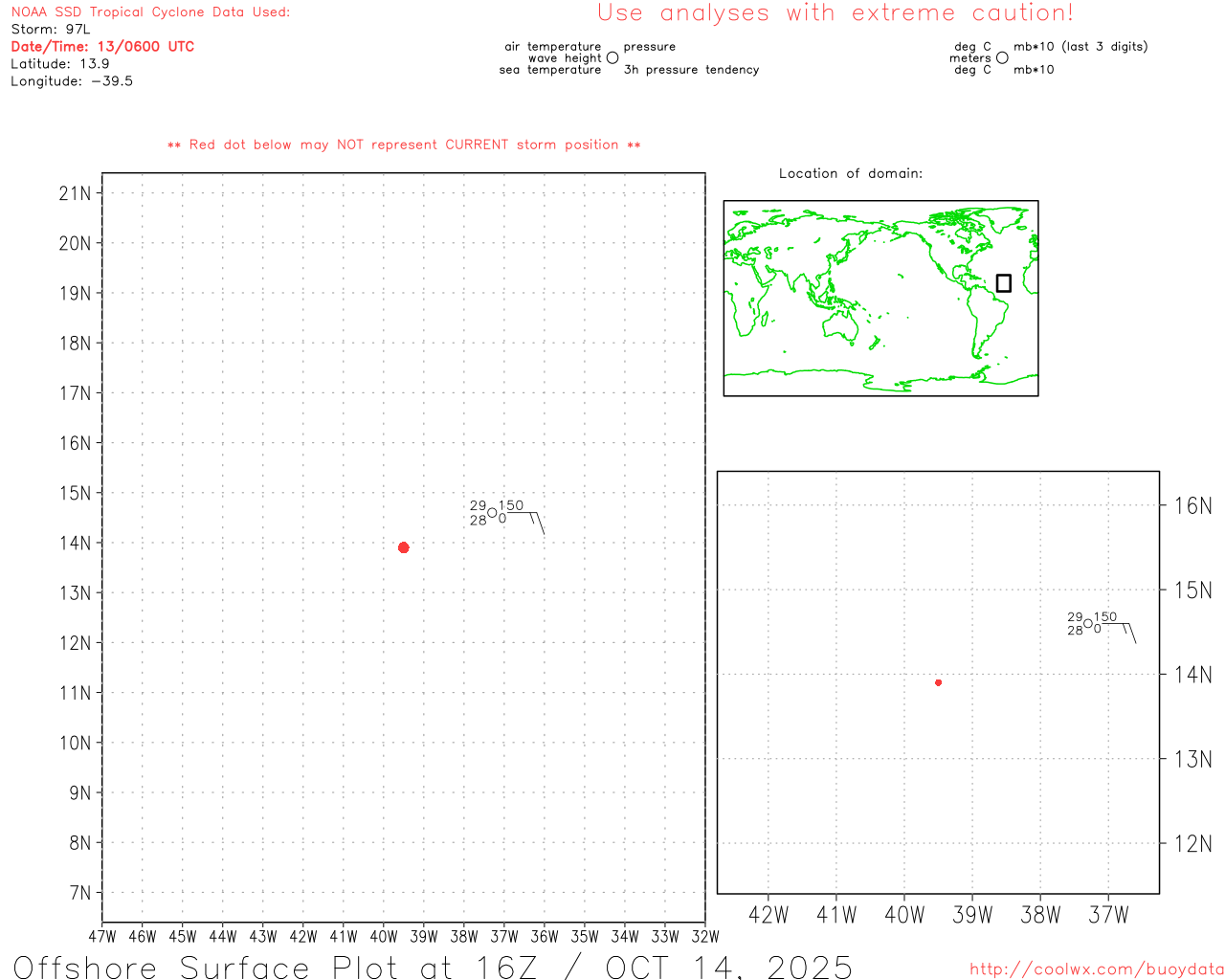The width and height of the screenshot is (1225, 980).
Task: Click the '36W' label on main map axis
Action: 545,937
